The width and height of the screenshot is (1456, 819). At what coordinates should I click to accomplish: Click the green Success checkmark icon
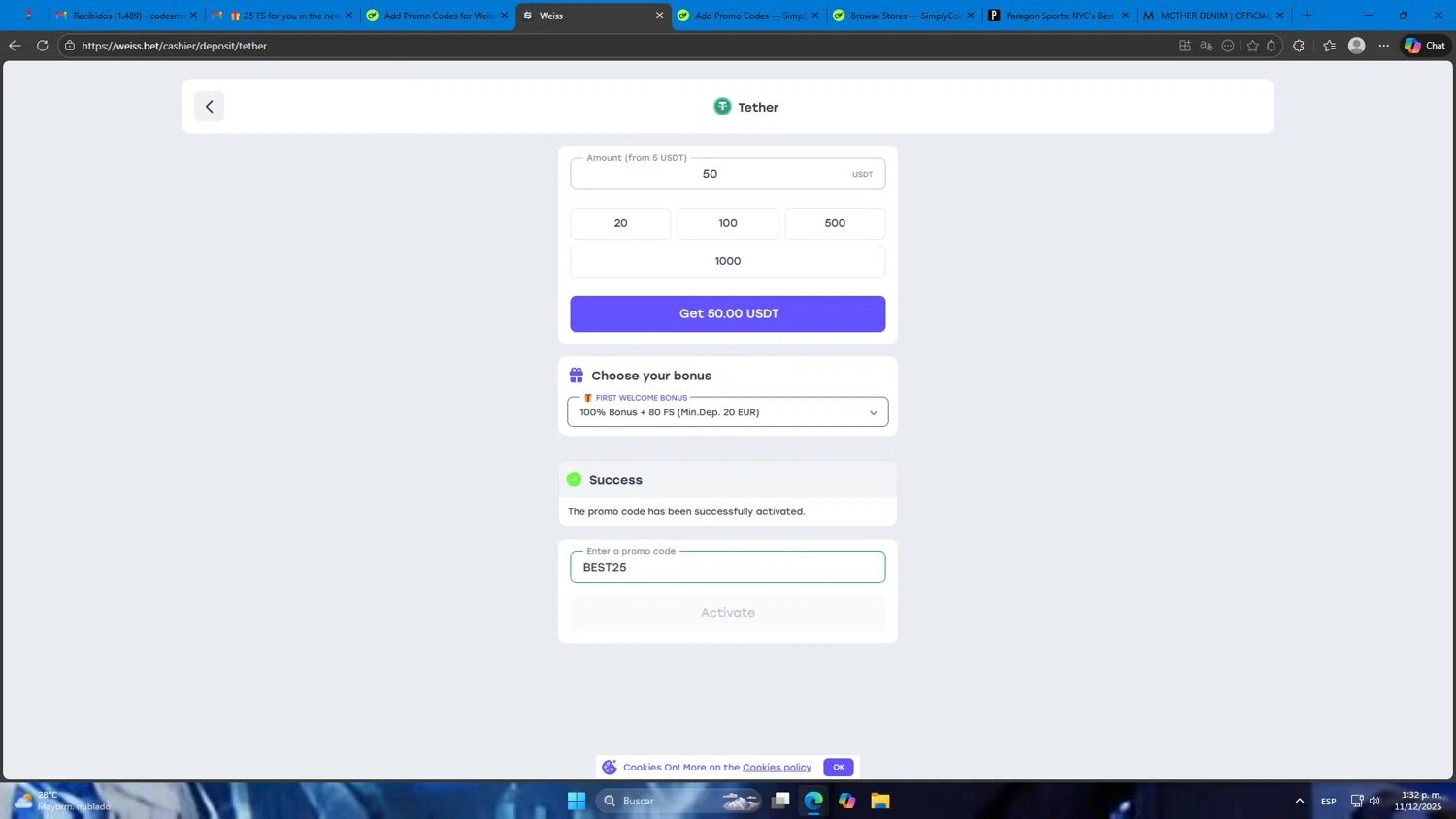(574, 479)
